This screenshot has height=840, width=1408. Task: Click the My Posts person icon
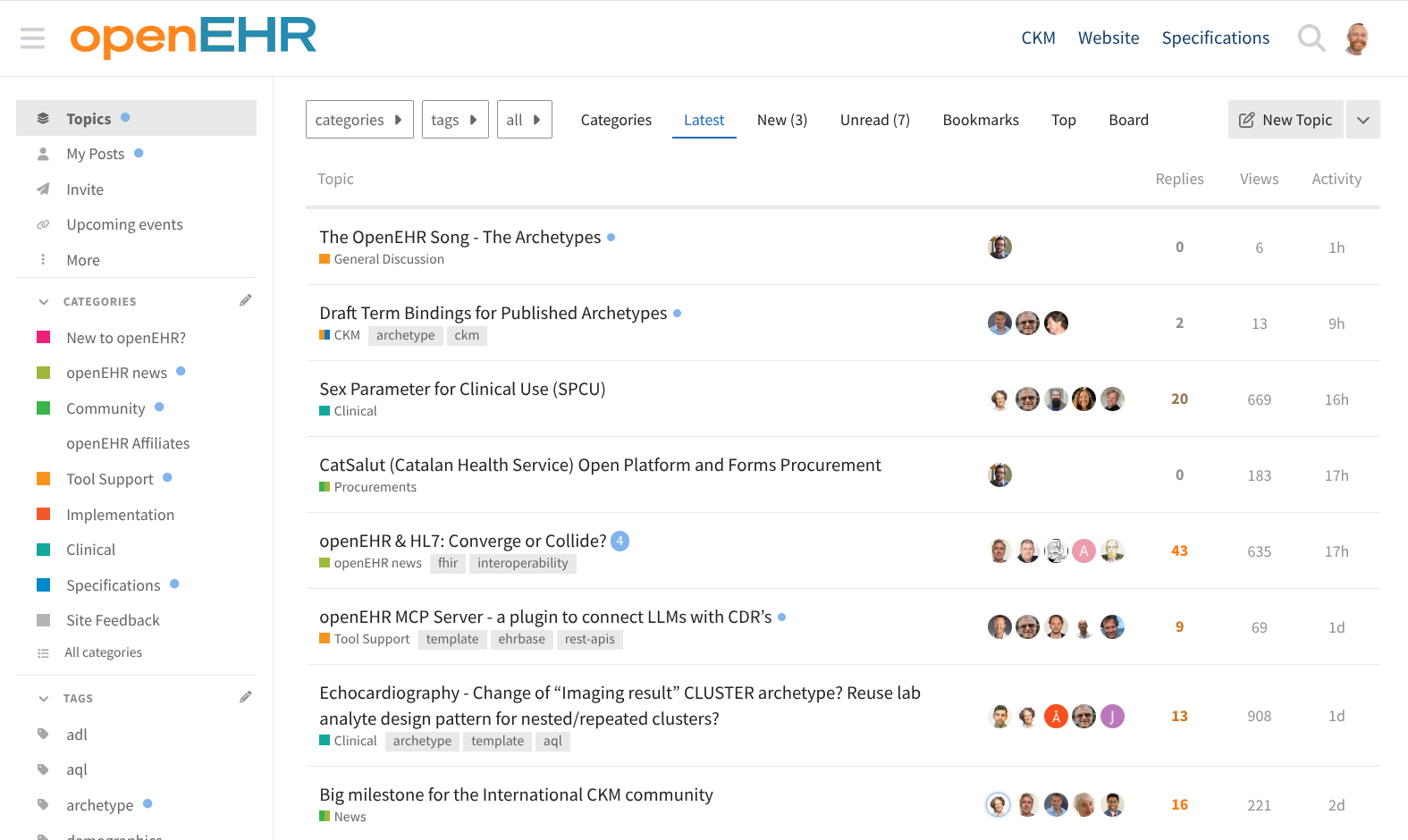pos(43,154)
